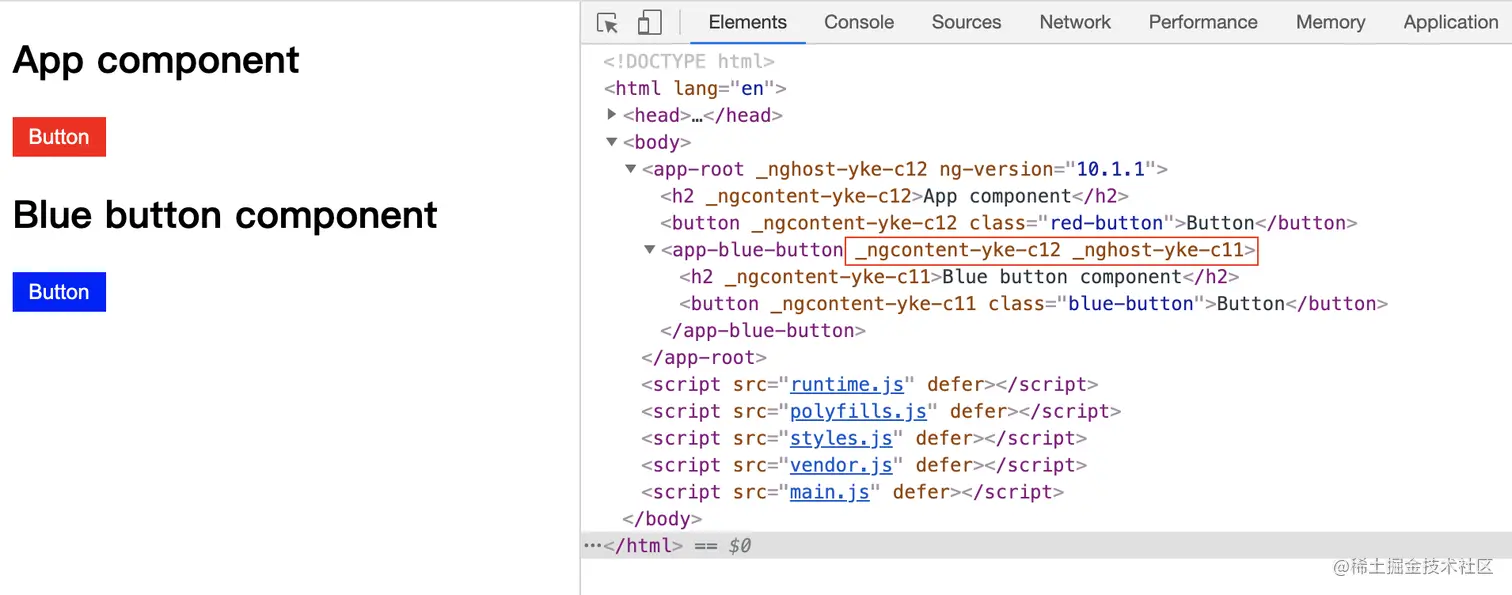Switch to the Console tab
The image size is (1512, 595).
[x=859, y=22]
